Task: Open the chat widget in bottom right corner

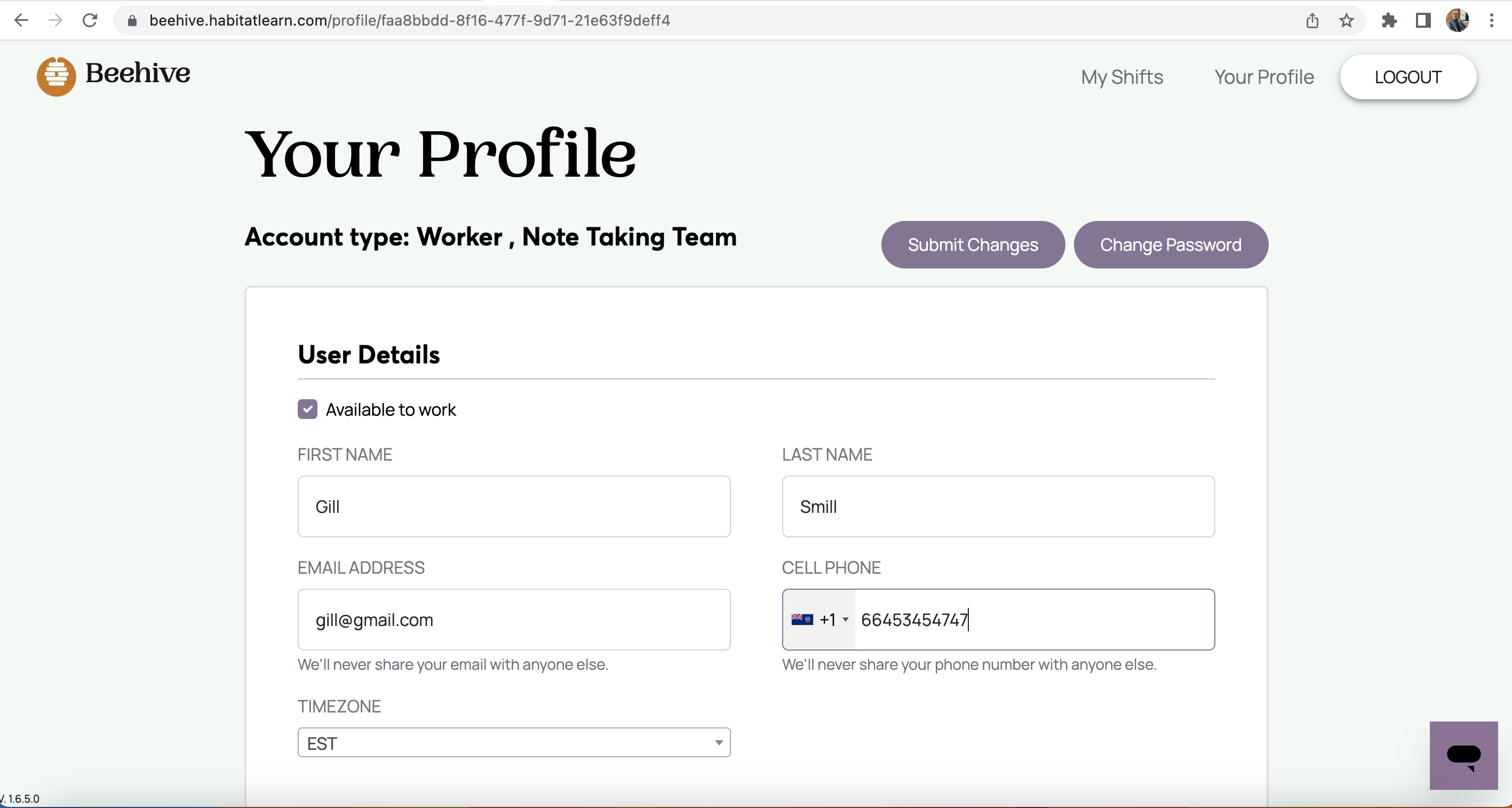Action: pos(1463,756)
